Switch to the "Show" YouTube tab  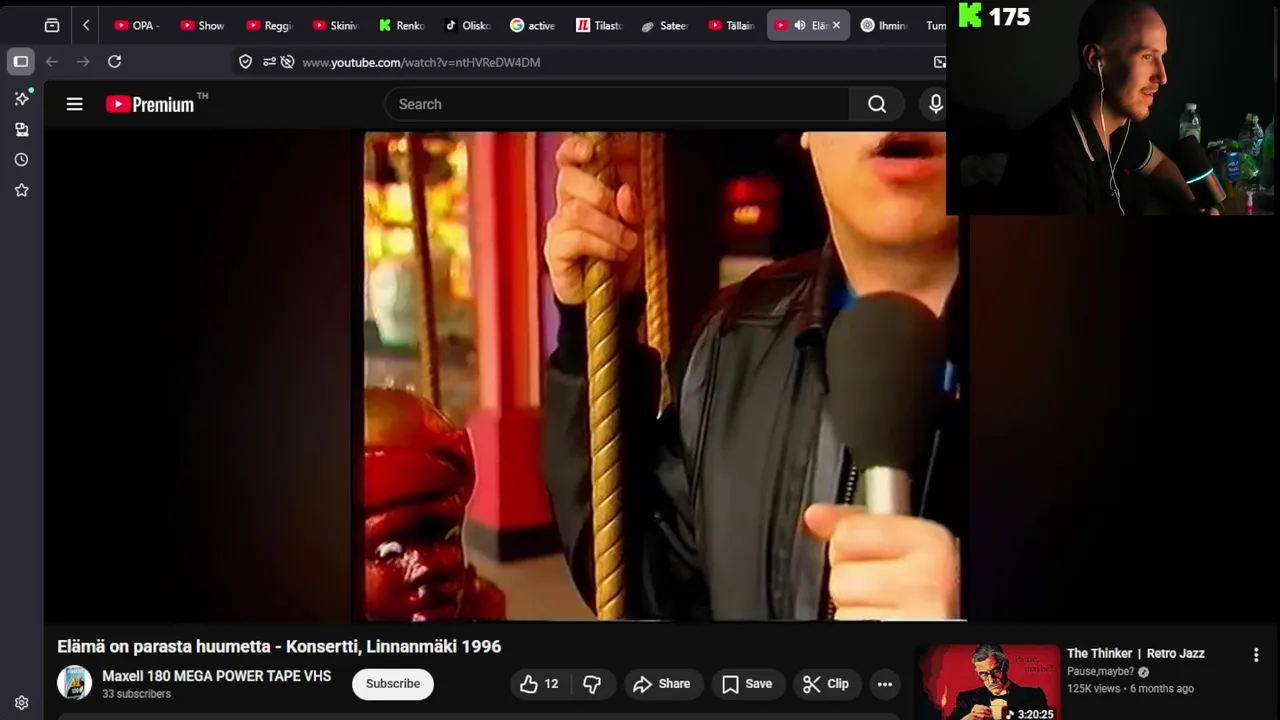click(x=201, y=25)
